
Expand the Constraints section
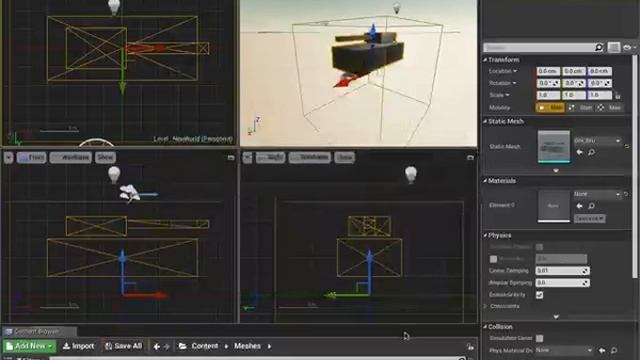[x=486, y=306]
